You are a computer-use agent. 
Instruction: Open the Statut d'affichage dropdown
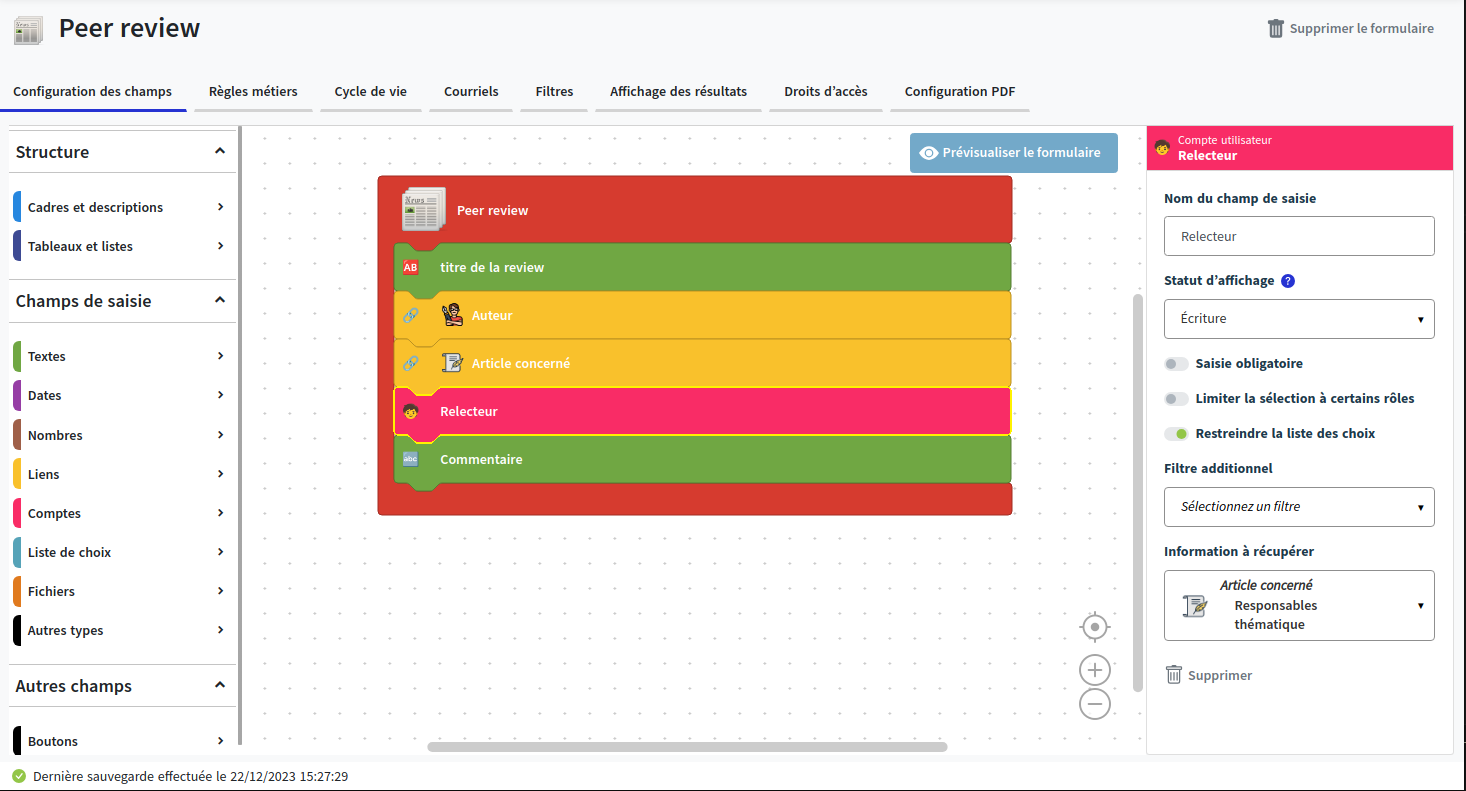point(1299,319)
